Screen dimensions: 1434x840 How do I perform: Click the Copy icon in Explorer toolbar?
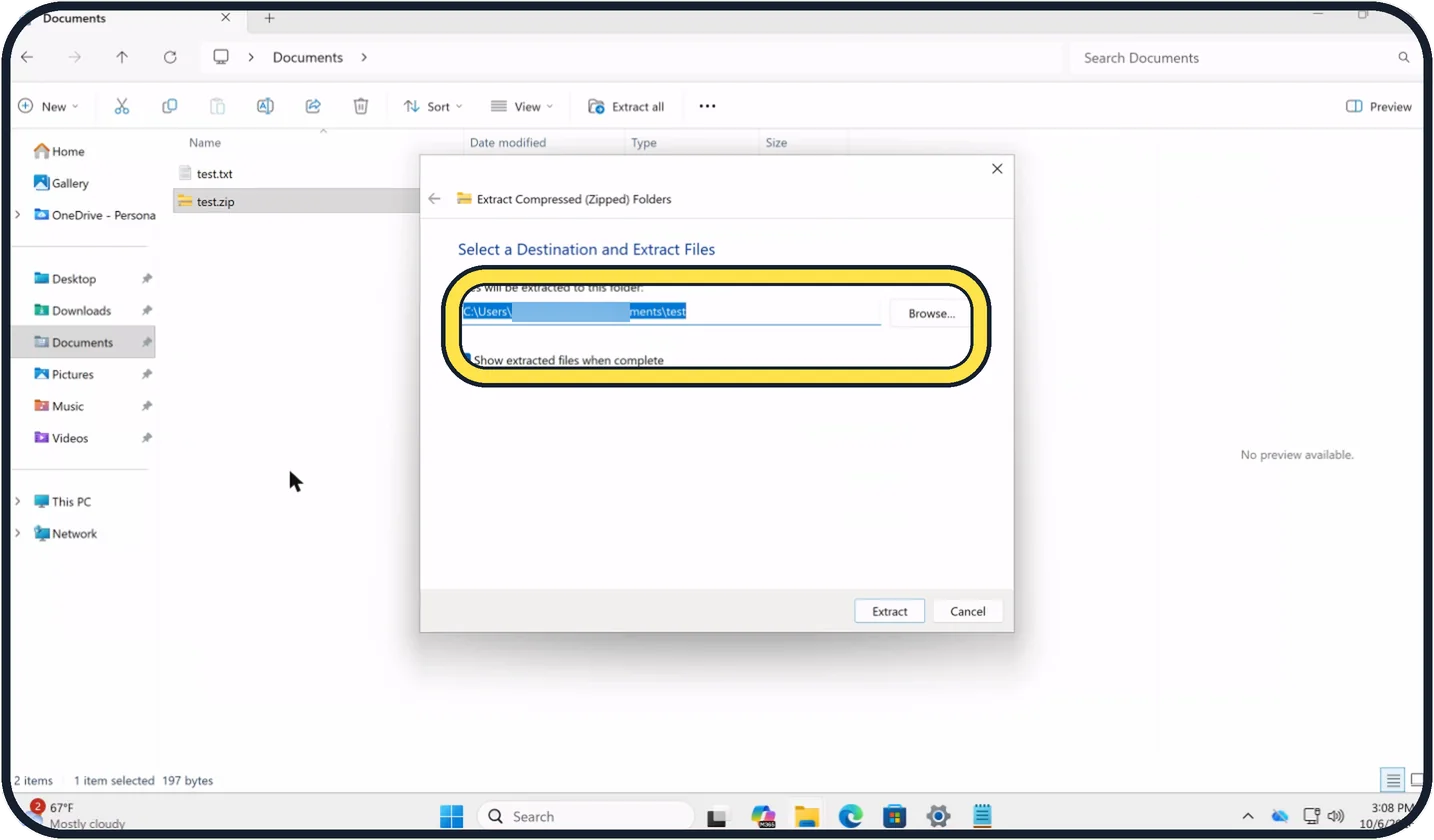[170, 106]
